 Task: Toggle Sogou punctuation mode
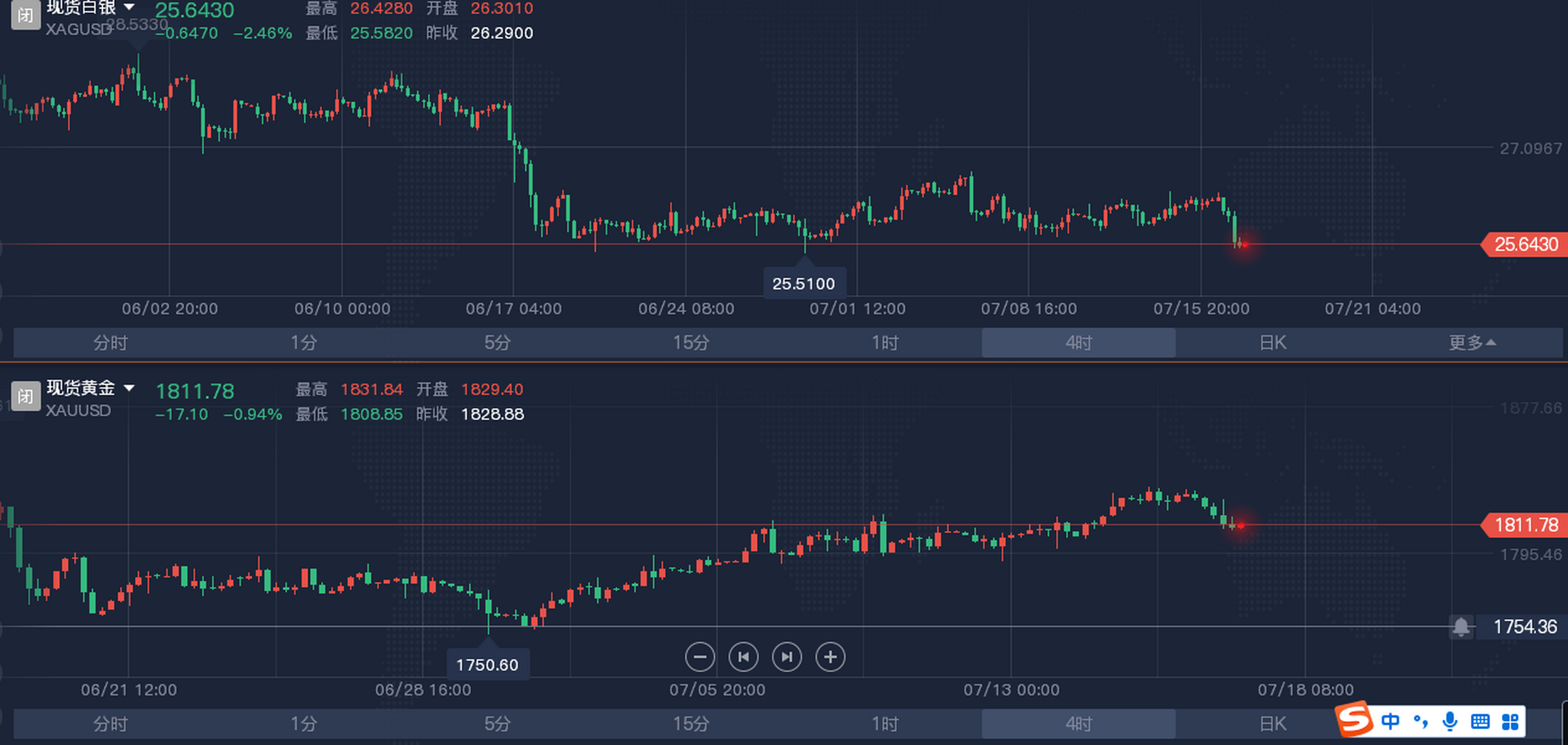tap(1421, 722)
